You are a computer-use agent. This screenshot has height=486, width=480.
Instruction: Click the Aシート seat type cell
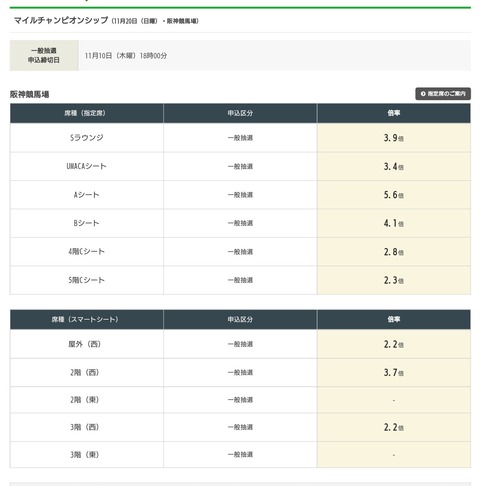point(87,195)
